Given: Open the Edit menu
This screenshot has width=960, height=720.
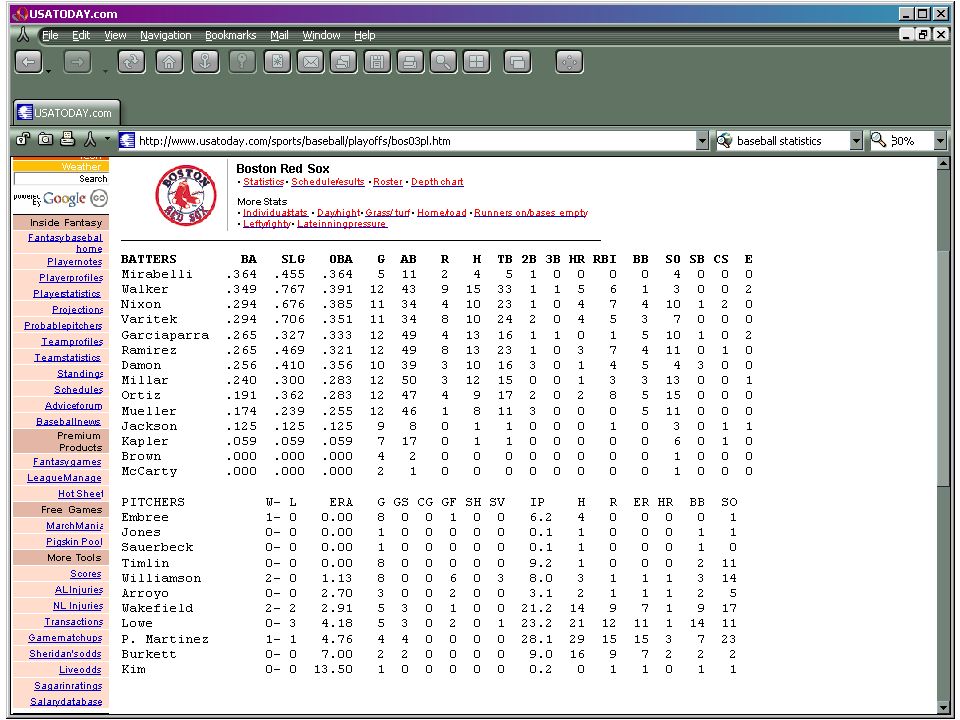Looking at the screenshot, I should coord(81,36).
